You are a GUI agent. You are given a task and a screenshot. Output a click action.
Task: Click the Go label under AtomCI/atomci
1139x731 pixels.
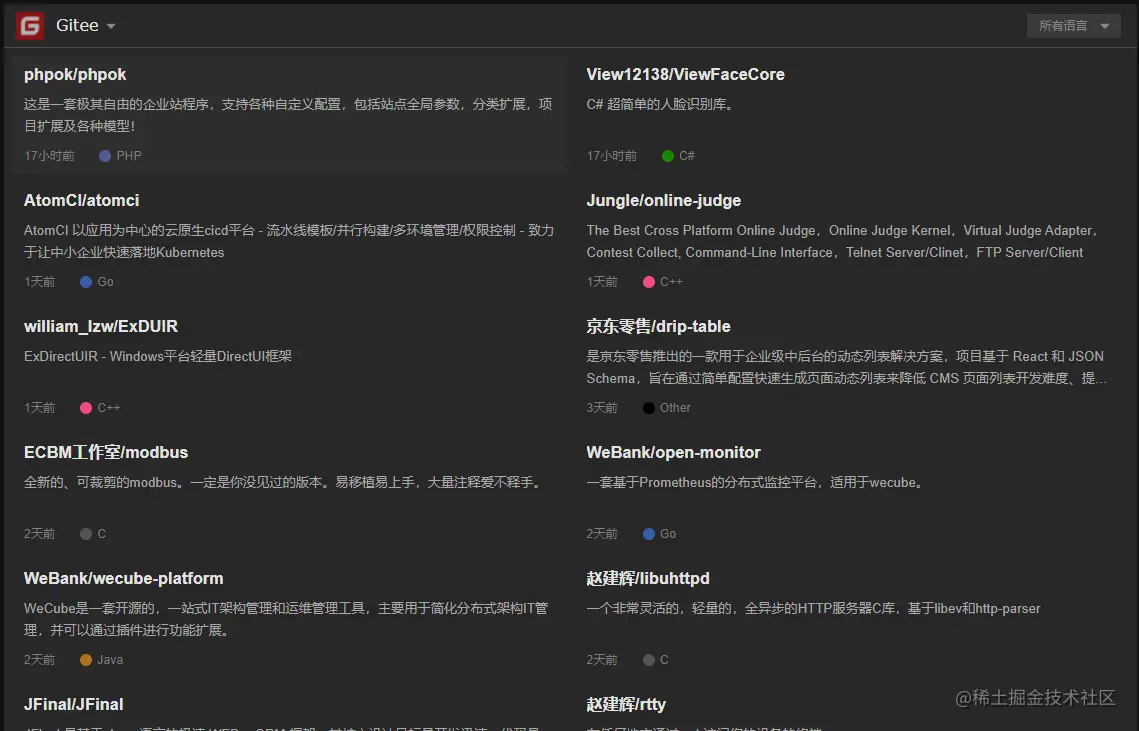(105, 282)
